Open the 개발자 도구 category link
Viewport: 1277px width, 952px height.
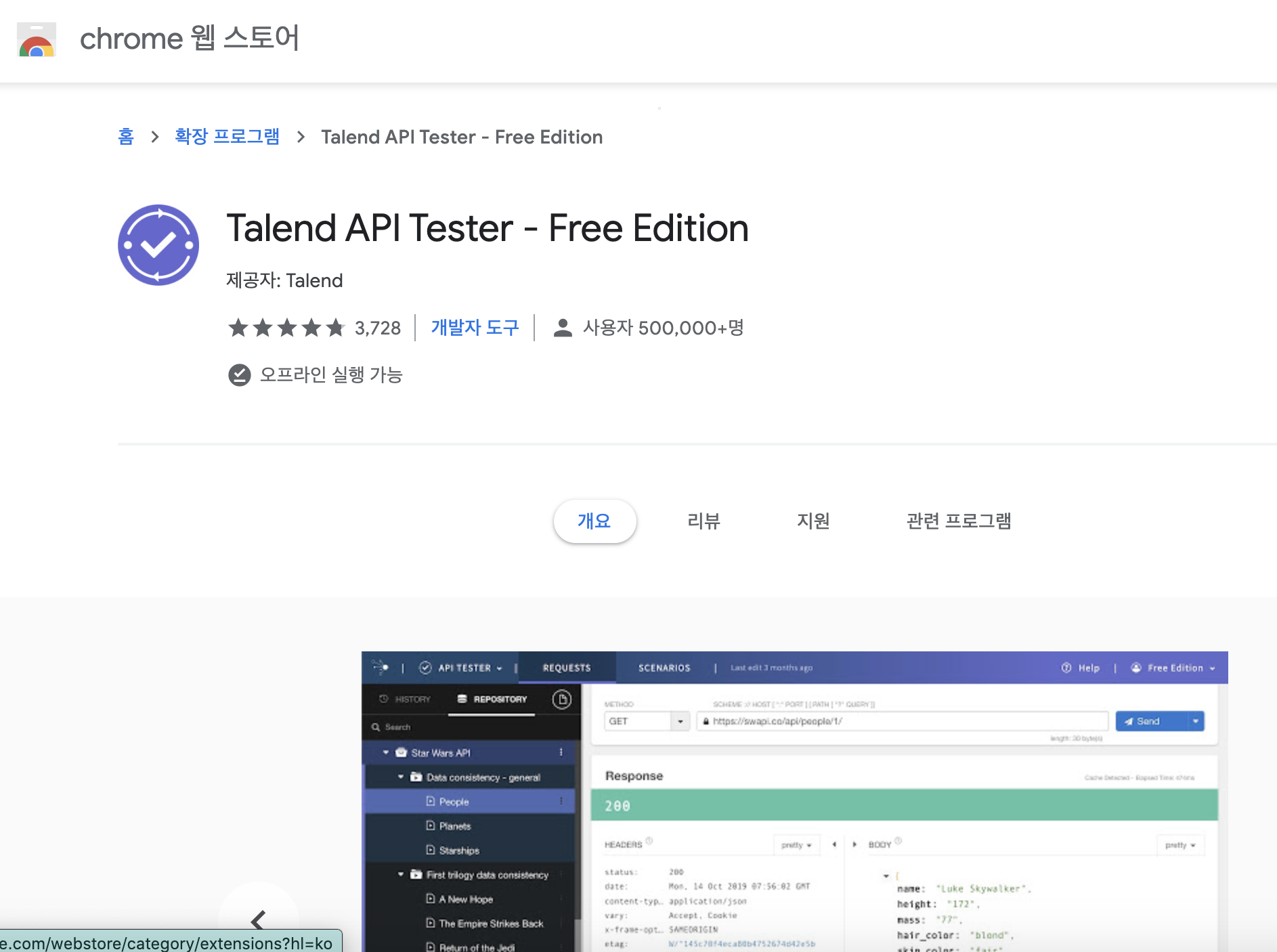pos(475,328)
